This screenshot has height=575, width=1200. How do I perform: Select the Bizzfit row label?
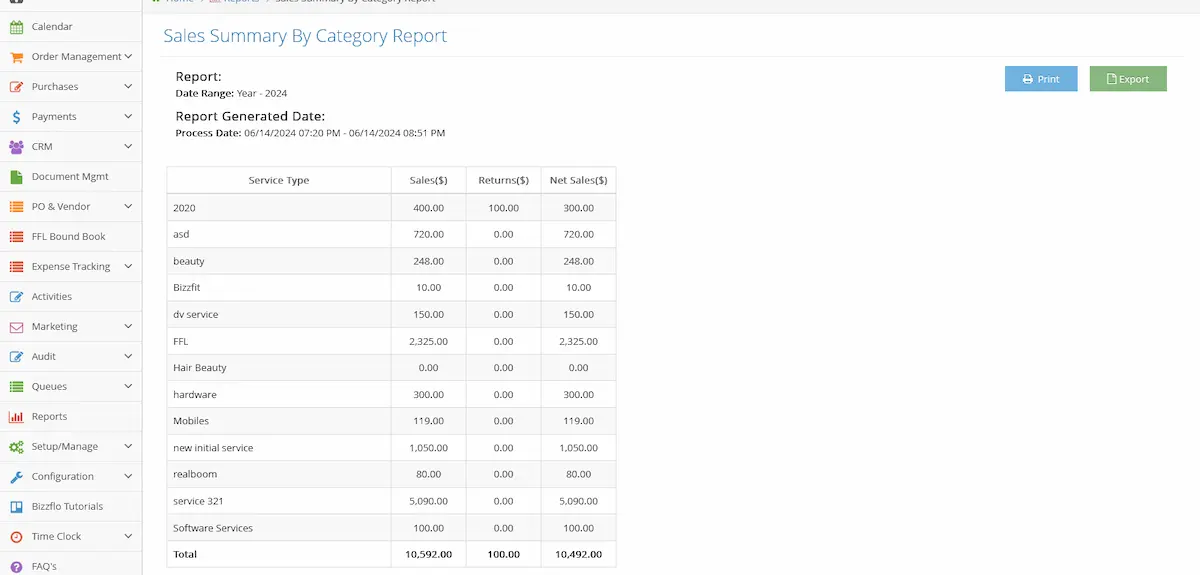coord(187,288)
